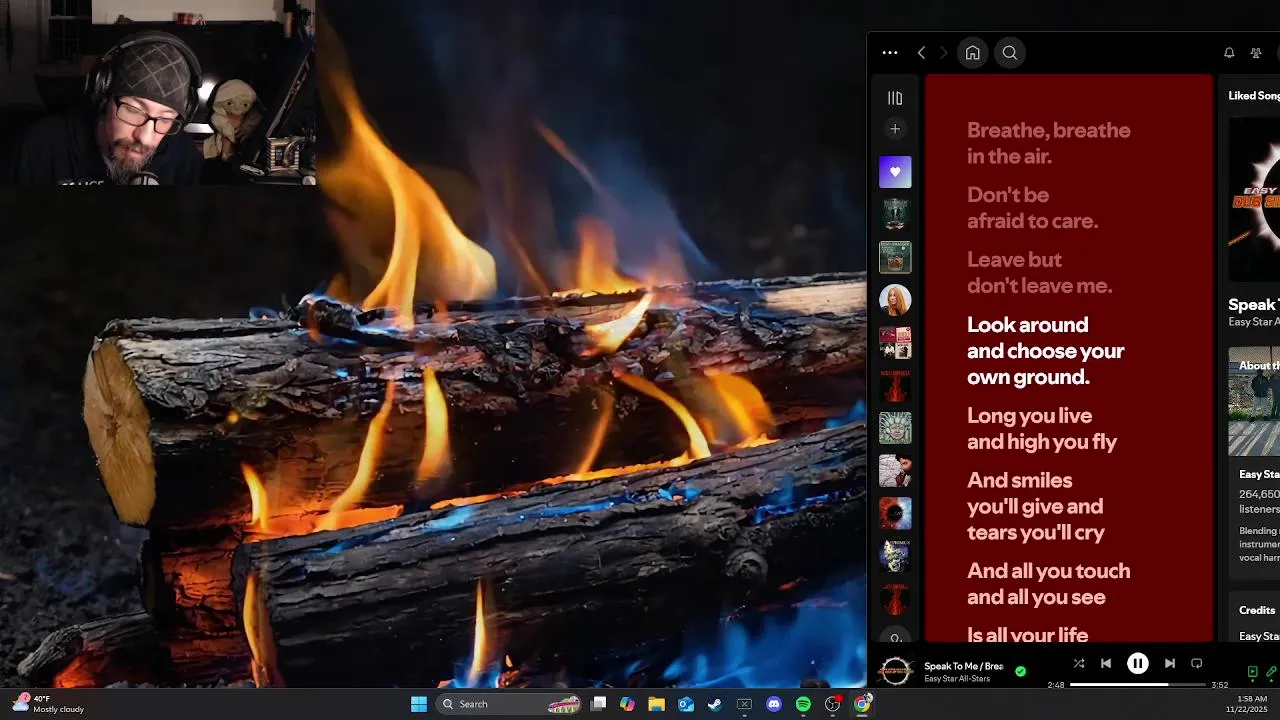Open Google Chrome from the taskbar
Viewport: 1280px width, 720px height.
(x=862, y=704)
